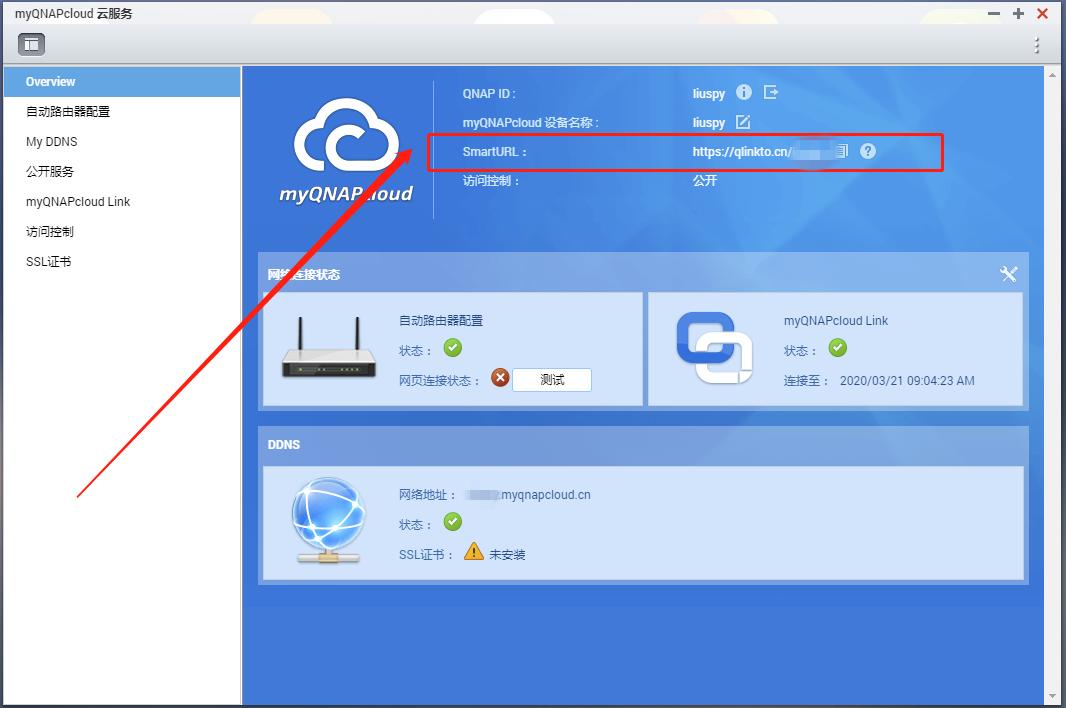Viewport: 1066px width, 708px height.
Task: Click the DDNS globe icon
Action: pos(328,520)
